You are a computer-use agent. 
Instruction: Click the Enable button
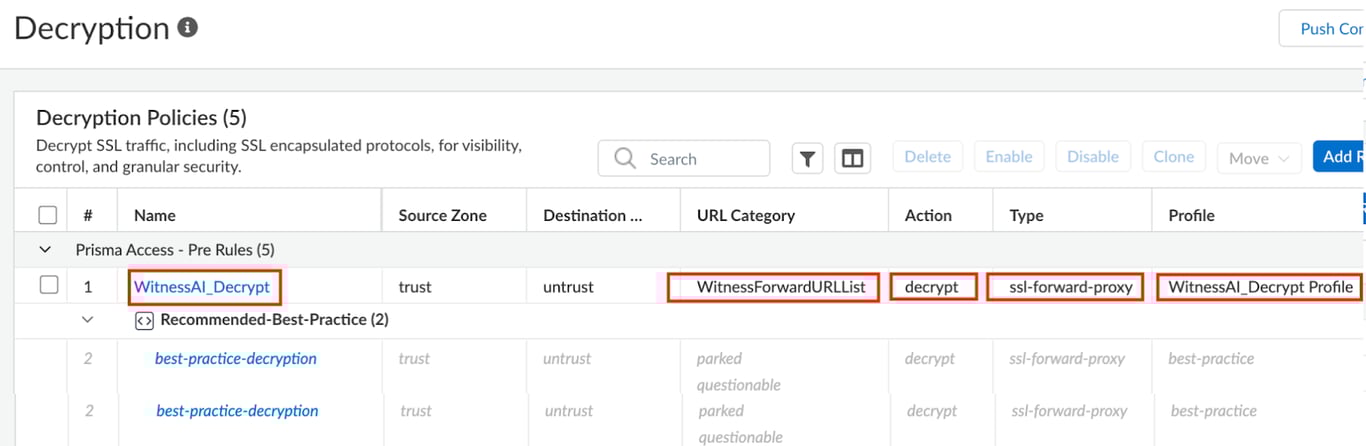(x=1008, y=157)
